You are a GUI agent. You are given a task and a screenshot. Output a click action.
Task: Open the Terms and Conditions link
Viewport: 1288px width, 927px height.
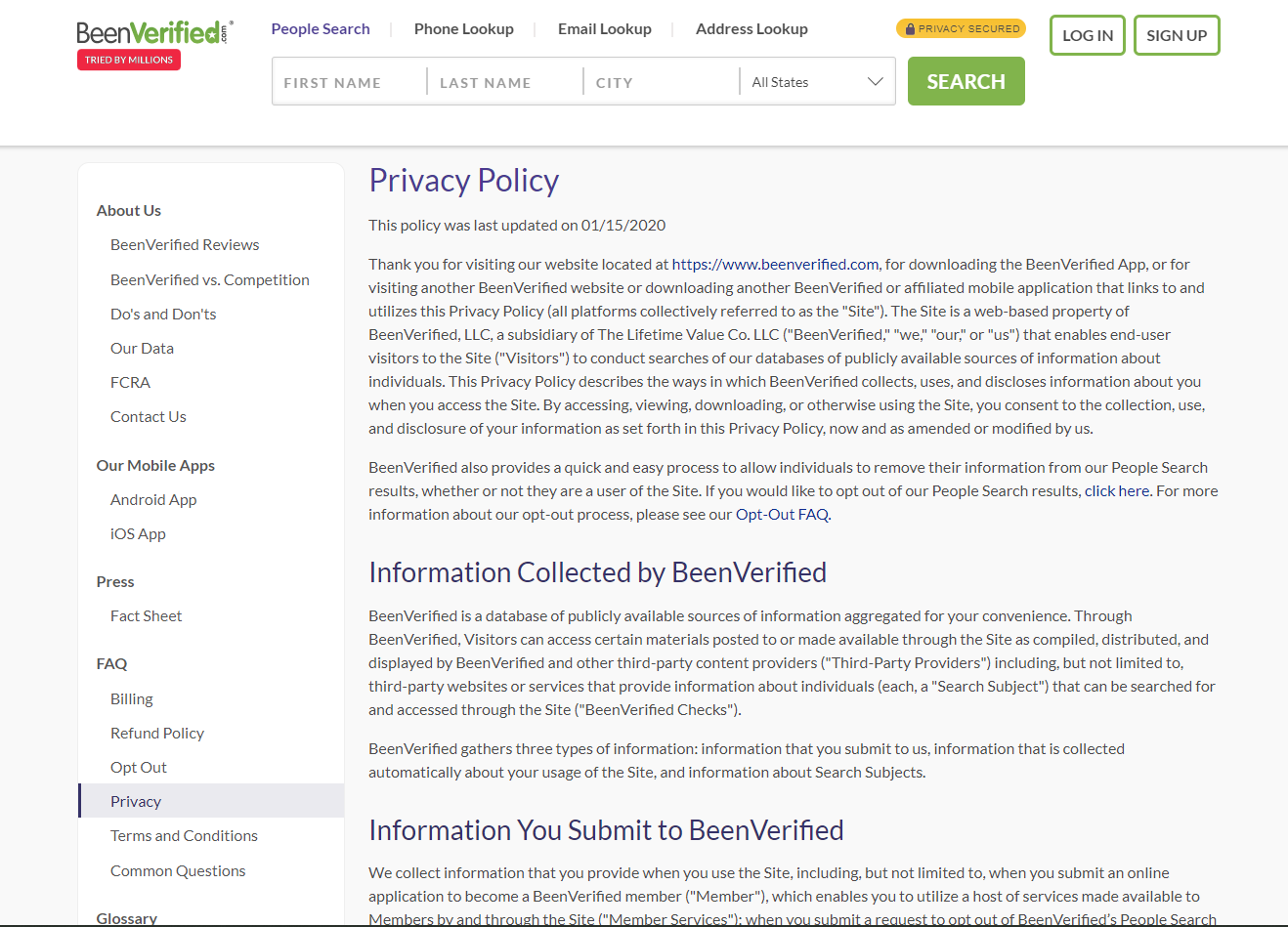(184, 835)
